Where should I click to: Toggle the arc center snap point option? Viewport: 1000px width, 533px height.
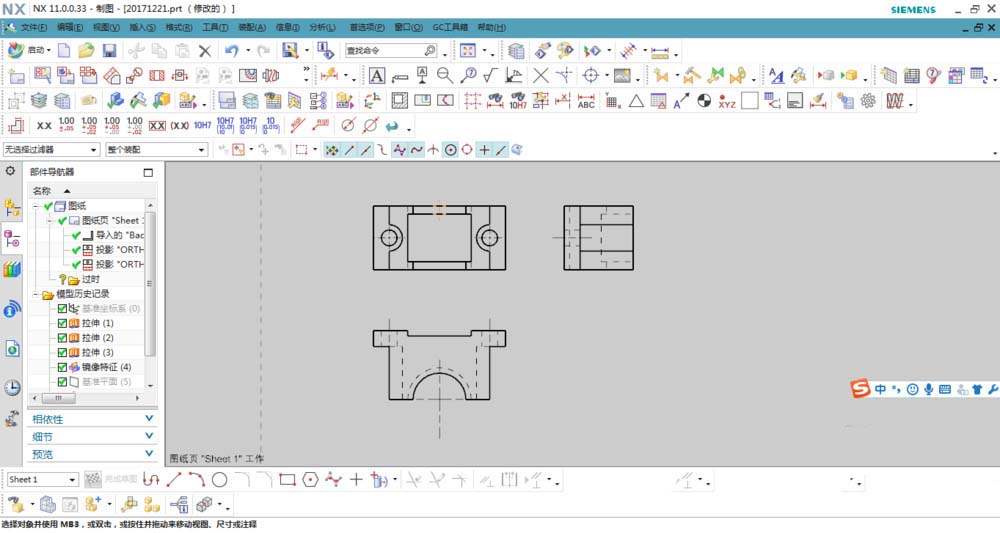tap(450, 150)
